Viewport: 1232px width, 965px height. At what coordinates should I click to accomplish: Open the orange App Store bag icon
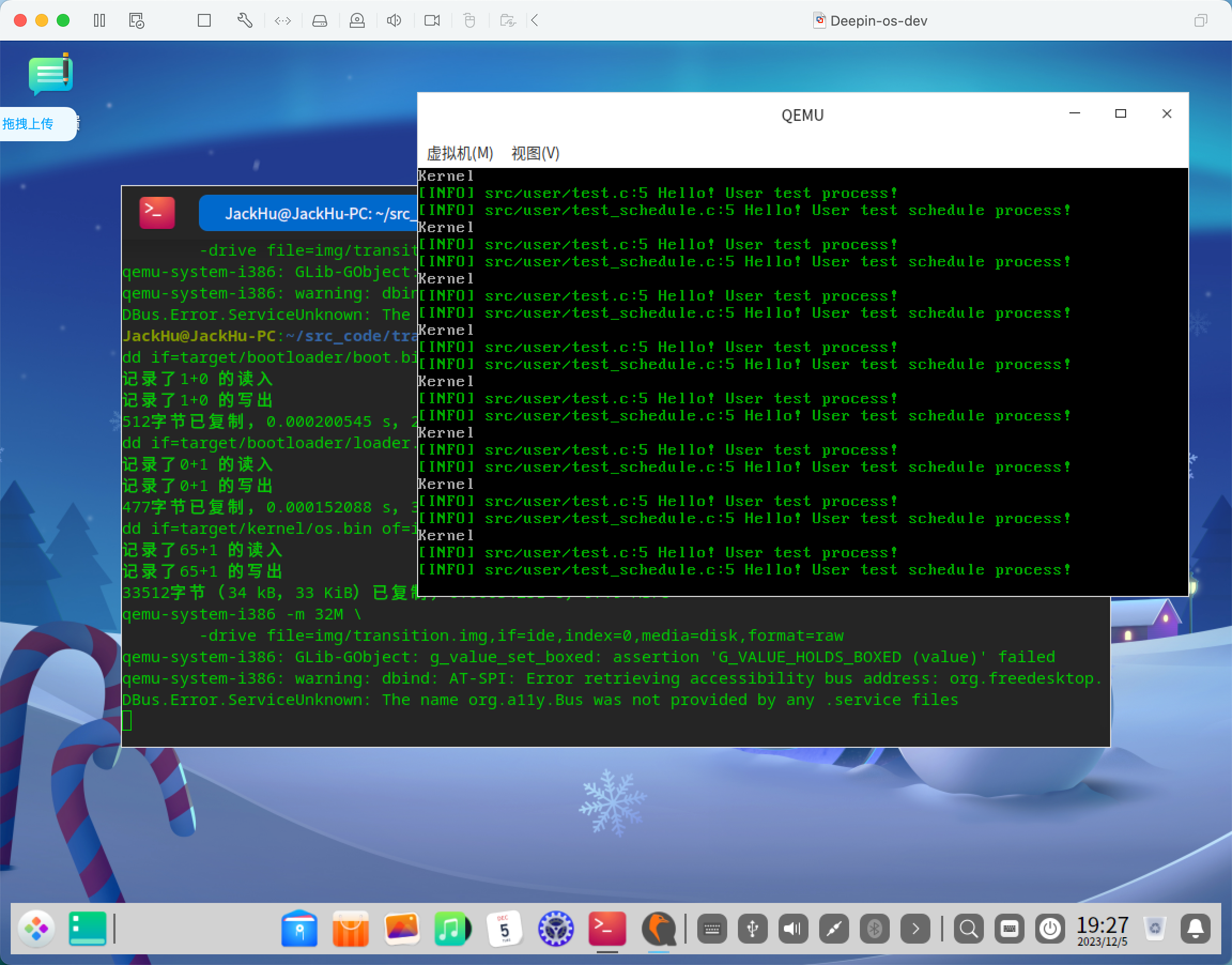point(351,928)
